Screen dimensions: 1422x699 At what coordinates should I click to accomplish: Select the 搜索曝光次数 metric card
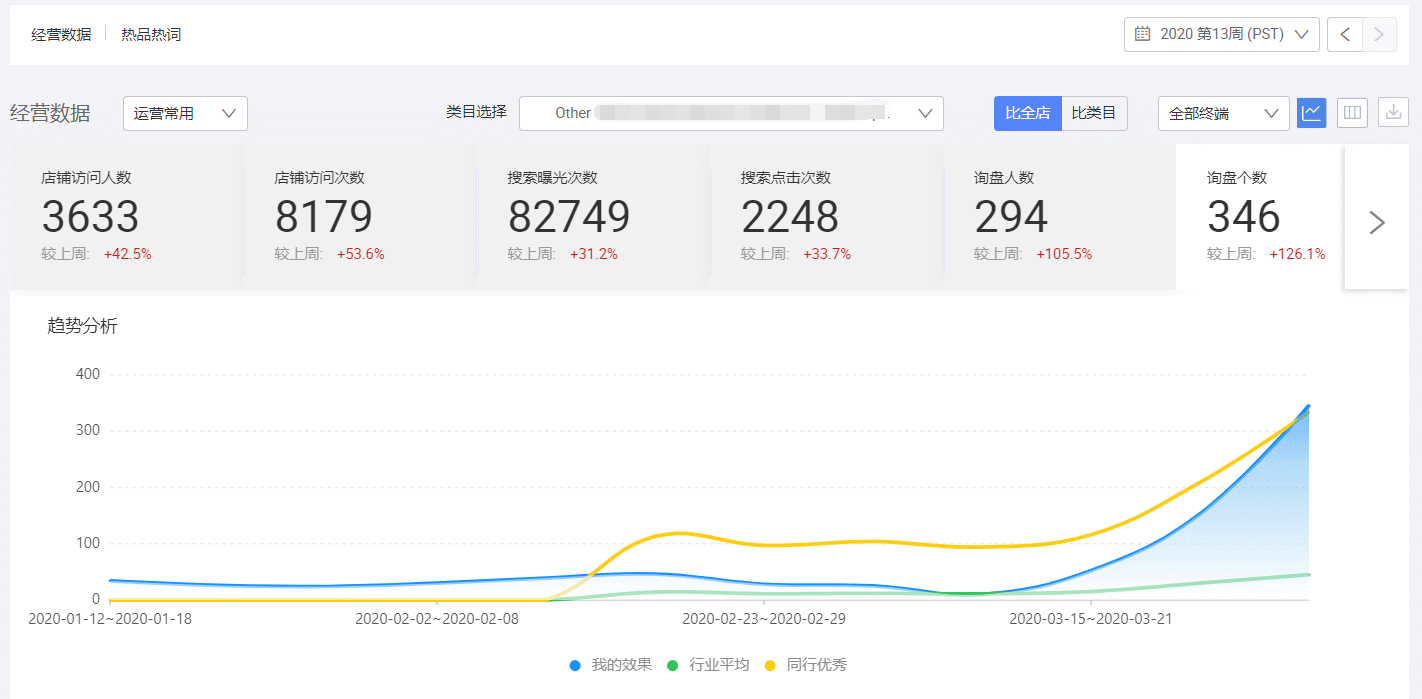click(x=592, y=217)
